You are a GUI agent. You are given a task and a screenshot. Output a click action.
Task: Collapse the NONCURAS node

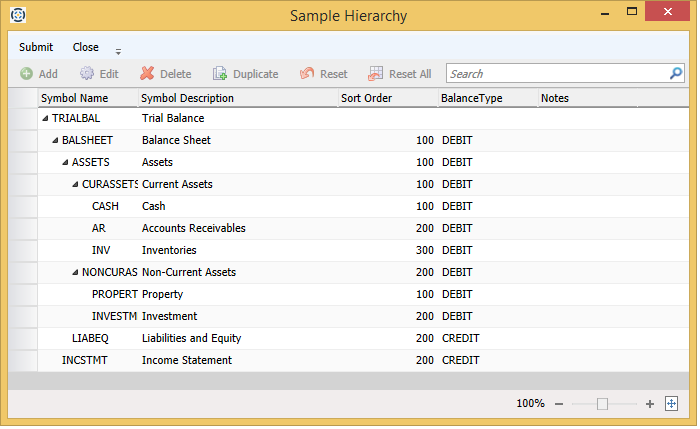[75, 273]
